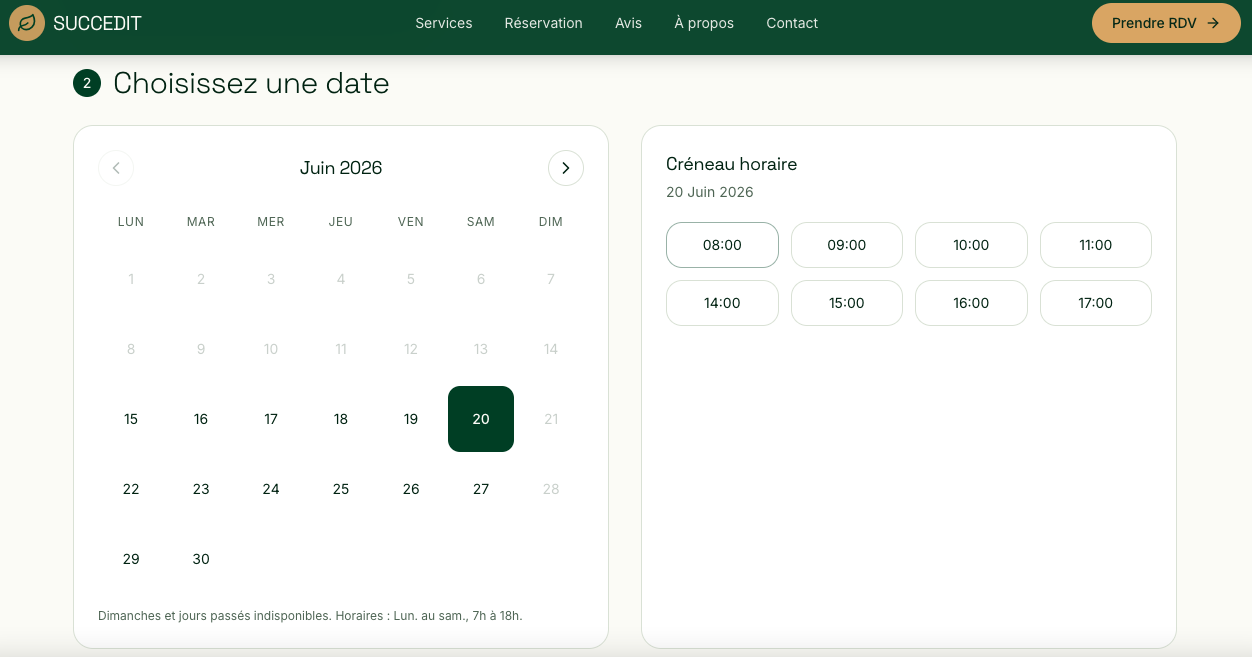Select the 14:00 time slot
The width and height of the screenshot is (1252, 657).
point(722,303)
